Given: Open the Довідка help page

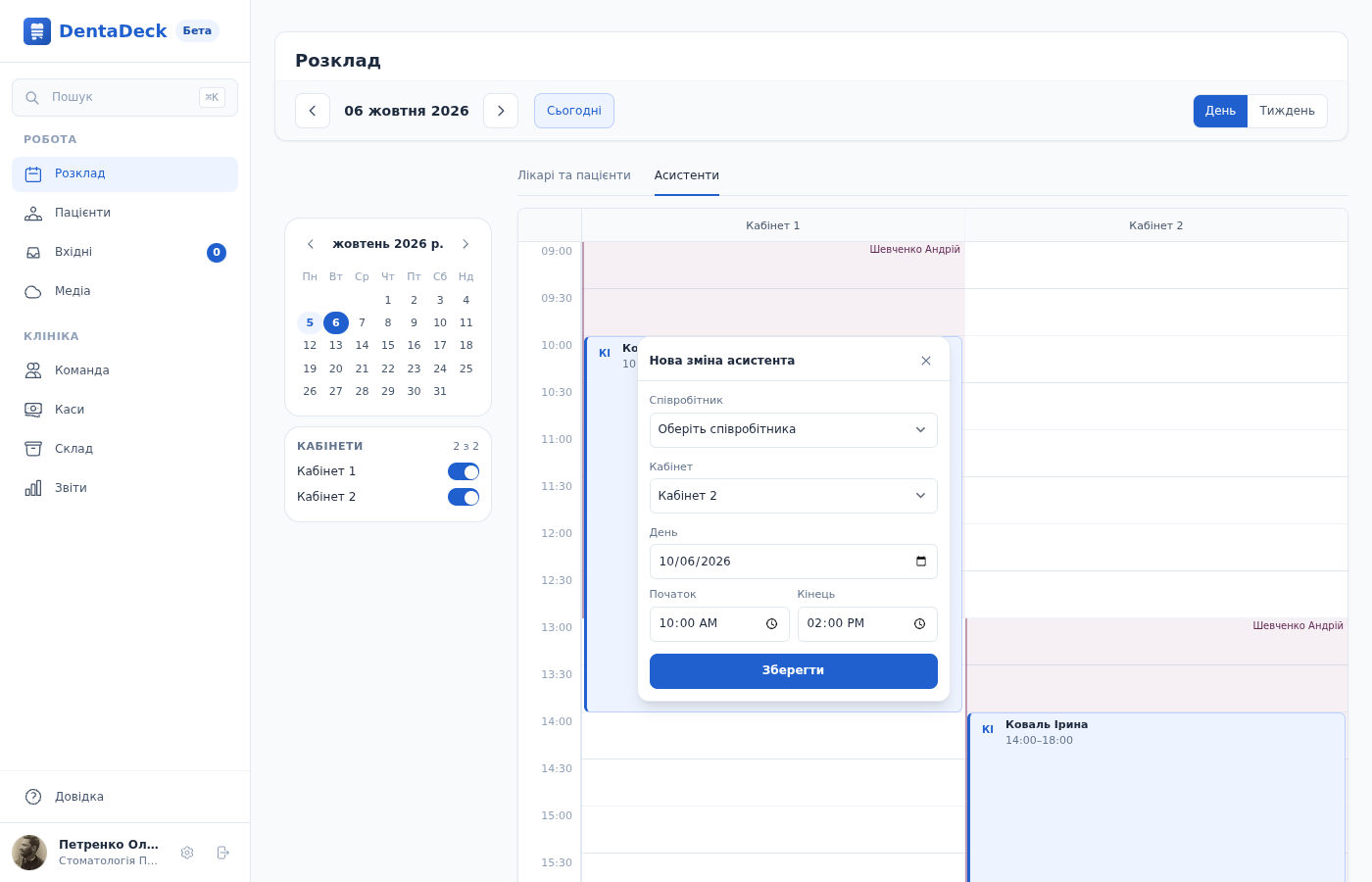Looking at the screenshot, I should [124, 797].
